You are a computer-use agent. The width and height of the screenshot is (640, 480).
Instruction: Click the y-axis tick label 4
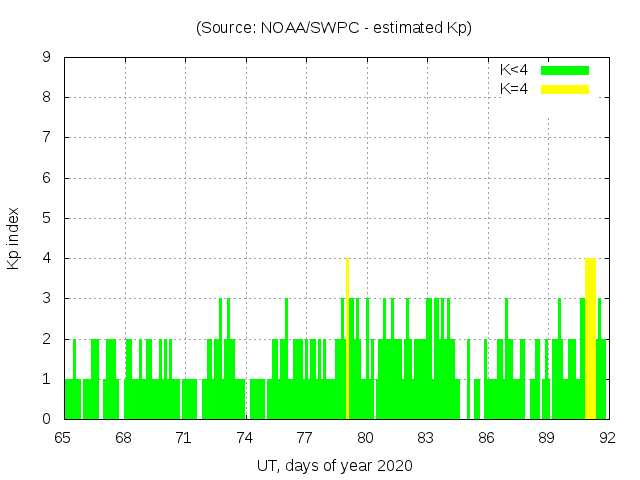46,259
